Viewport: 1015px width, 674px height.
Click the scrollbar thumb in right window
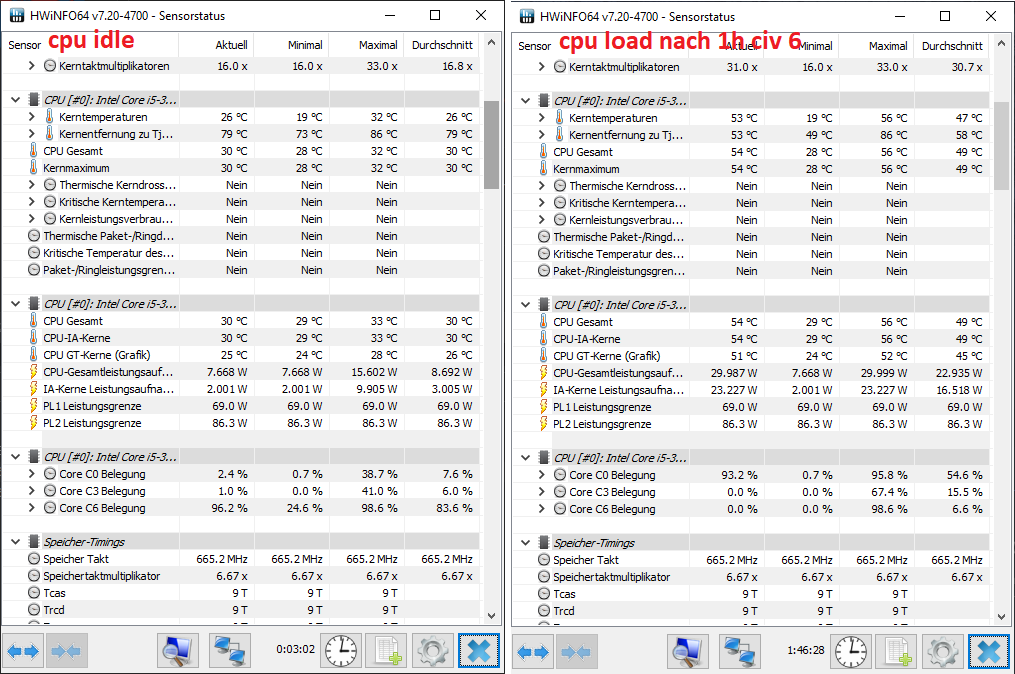[x=1001, y=146]
